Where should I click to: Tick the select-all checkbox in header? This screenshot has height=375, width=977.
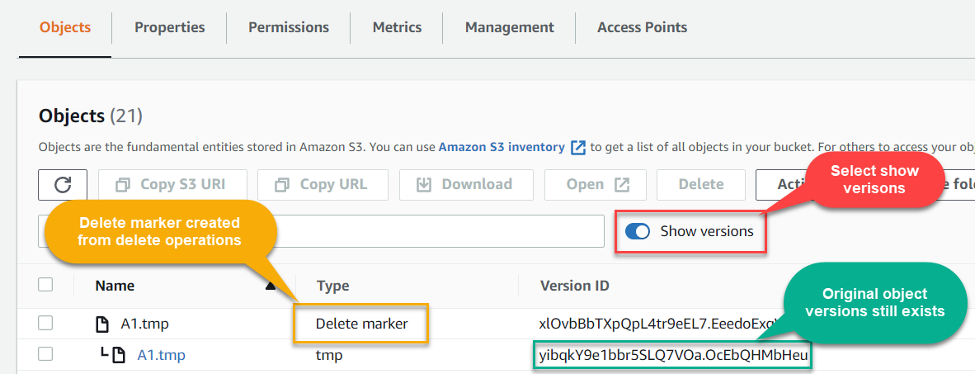click(45, 285)
